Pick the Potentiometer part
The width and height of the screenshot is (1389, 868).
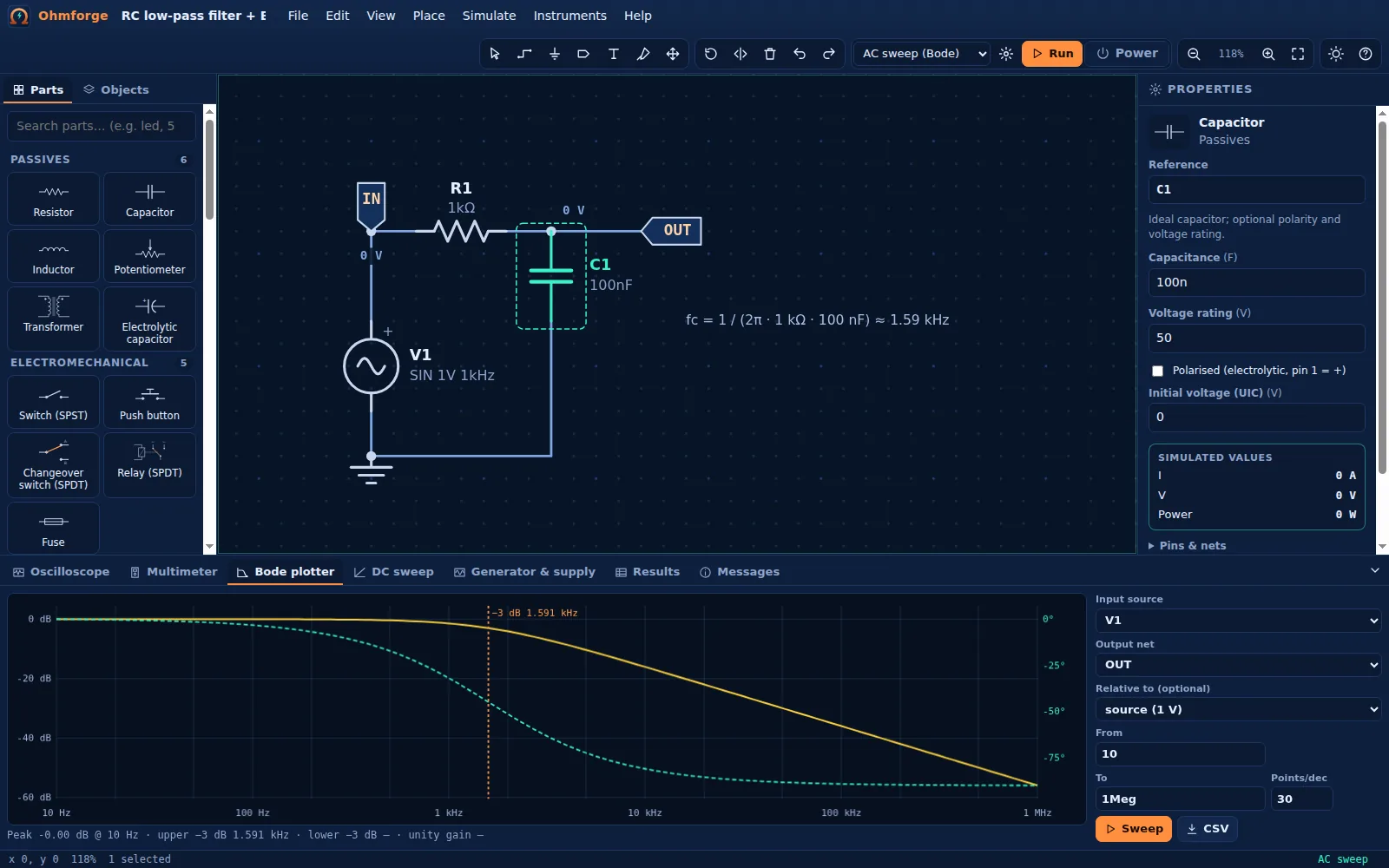tap(149, 256)
